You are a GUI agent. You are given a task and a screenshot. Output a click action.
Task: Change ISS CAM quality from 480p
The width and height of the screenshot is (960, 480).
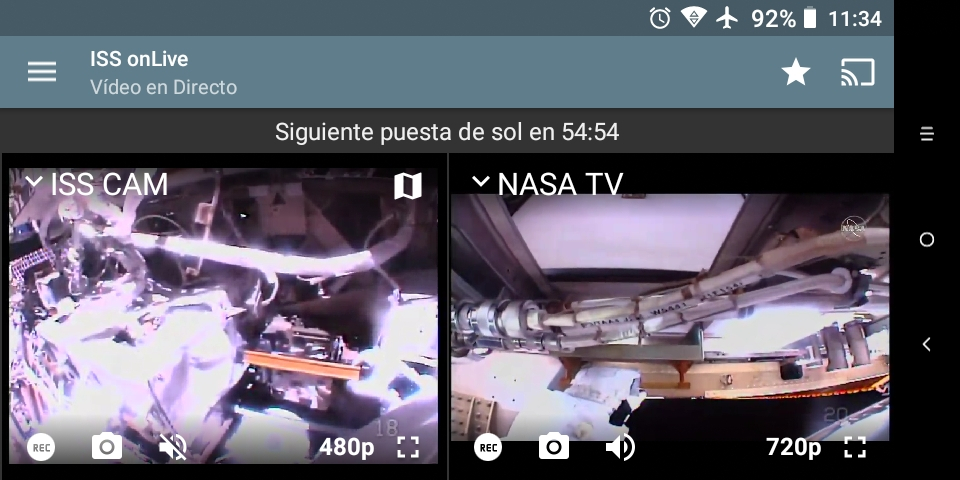point(347,448)
